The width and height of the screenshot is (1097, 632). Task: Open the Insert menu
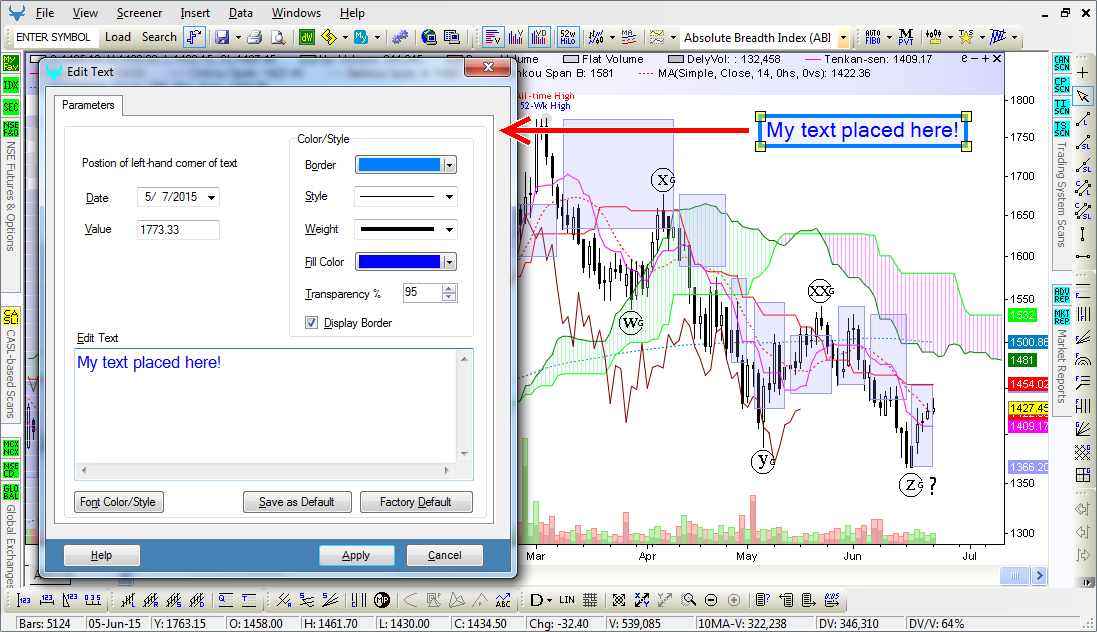tap(195, 13)
